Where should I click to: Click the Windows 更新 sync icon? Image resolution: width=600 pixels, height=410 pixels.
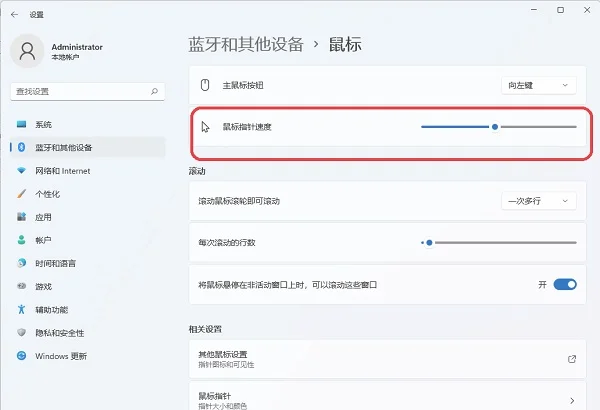pos(21,356)
